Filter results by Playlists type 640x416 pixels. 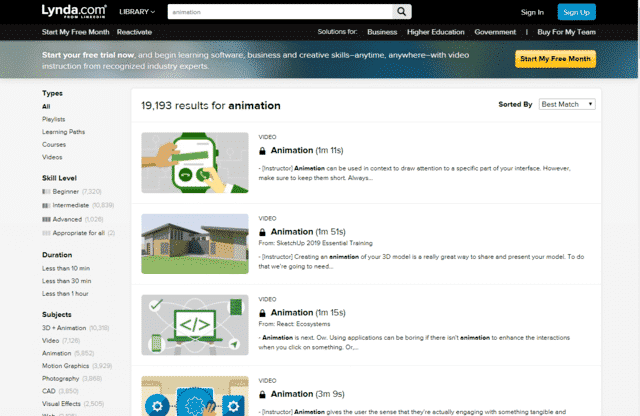[53, 119]
